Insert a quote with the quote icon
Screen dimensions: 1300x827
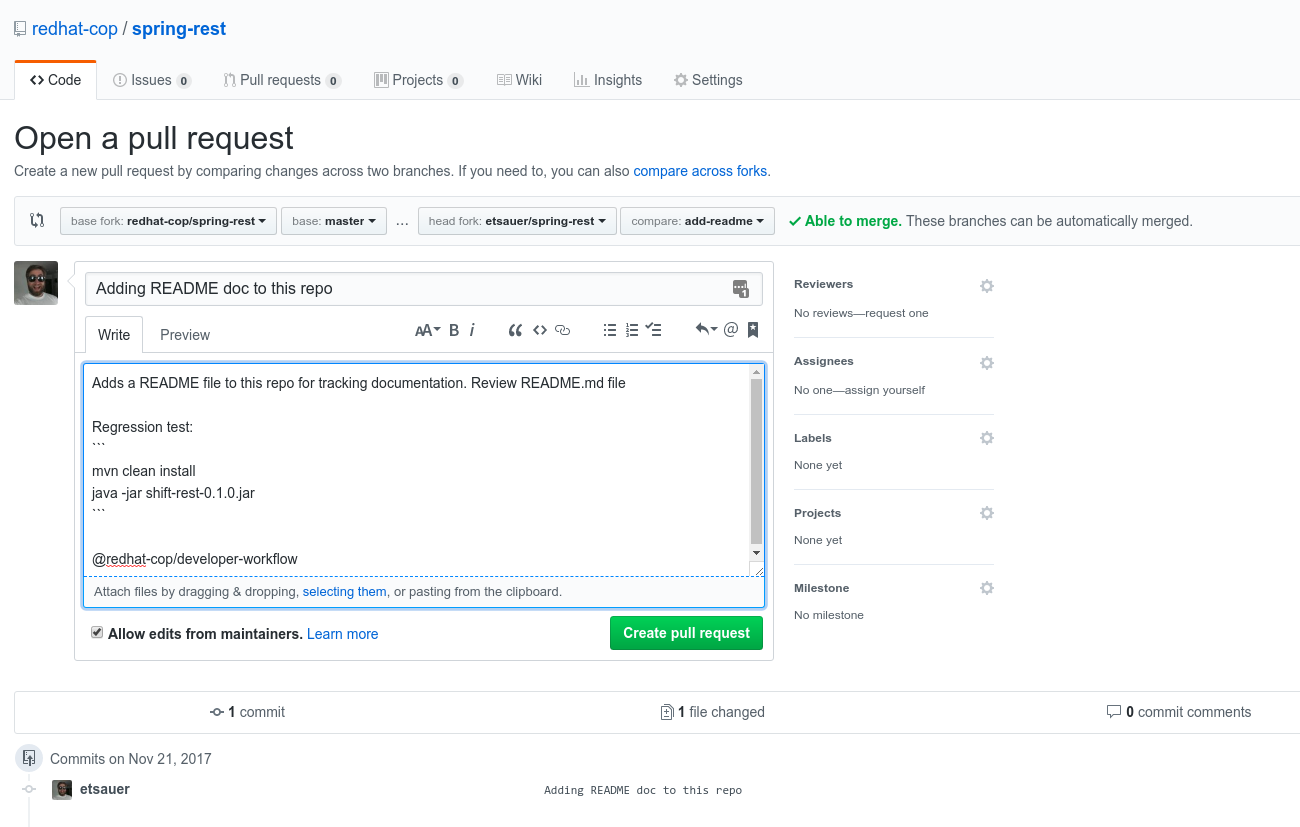(515, 330)
